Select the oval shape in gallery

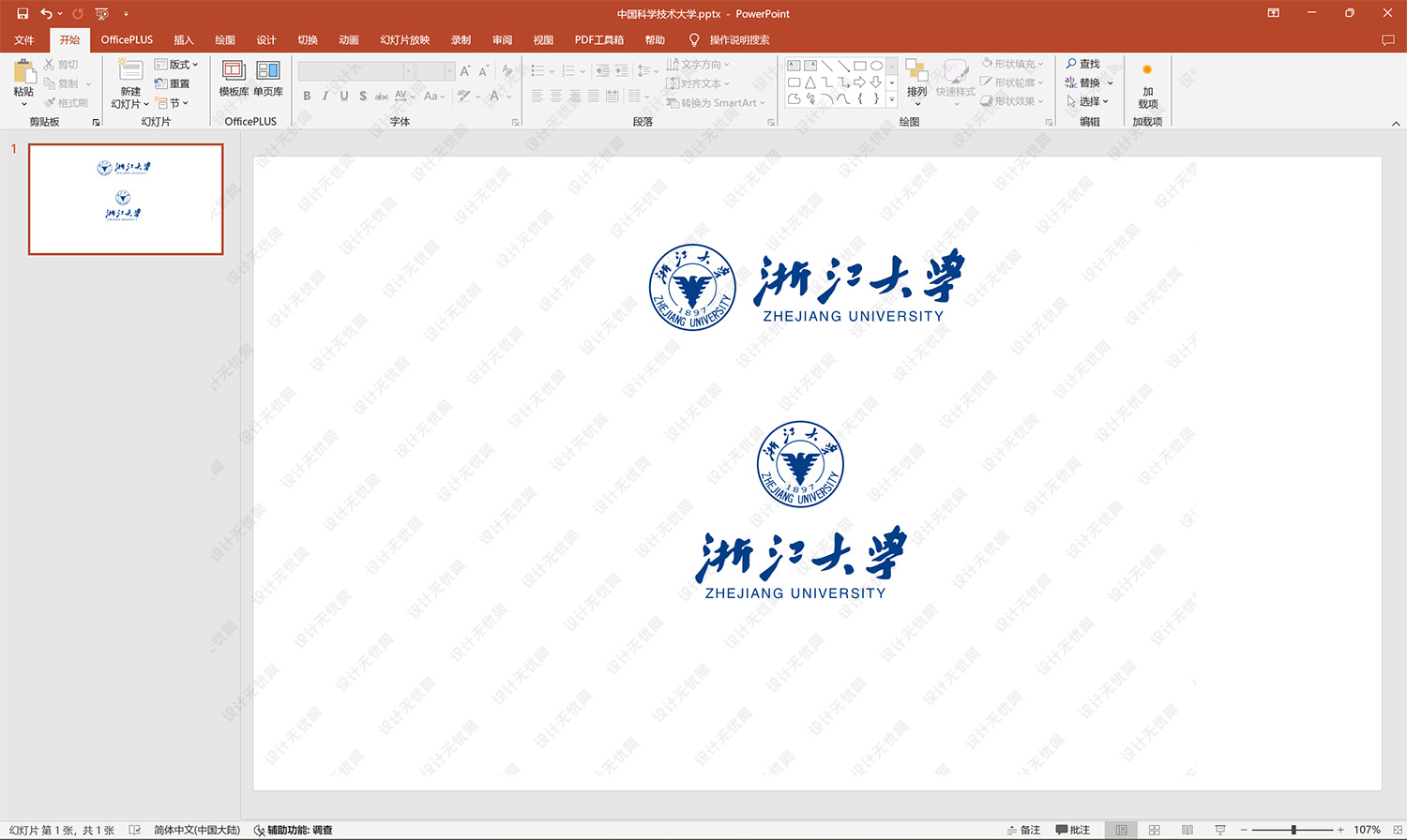point(876,66)
